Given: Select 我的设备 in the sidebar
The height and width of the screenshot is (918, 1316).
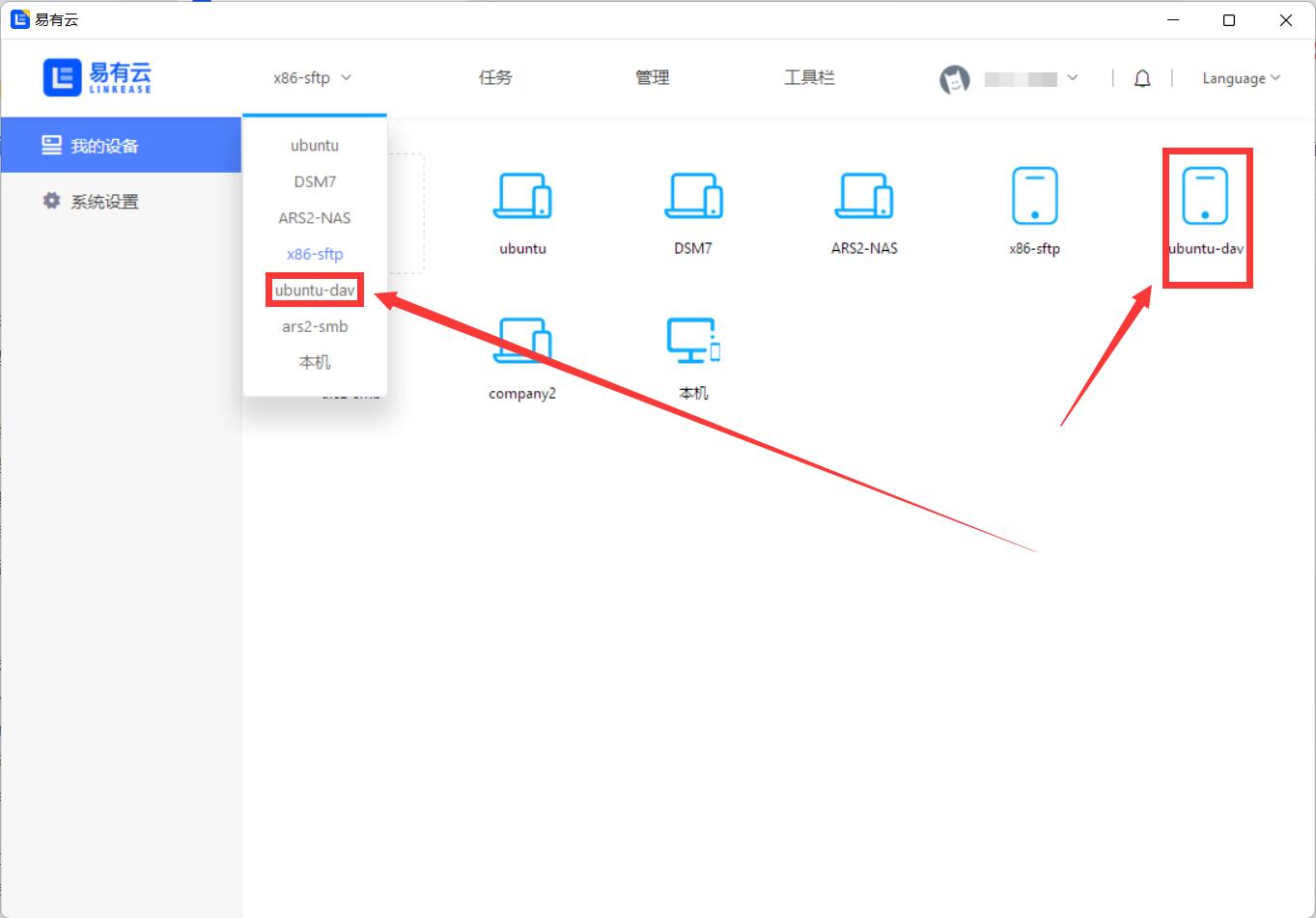Looking at the screenshot, I should coord(104,146).
